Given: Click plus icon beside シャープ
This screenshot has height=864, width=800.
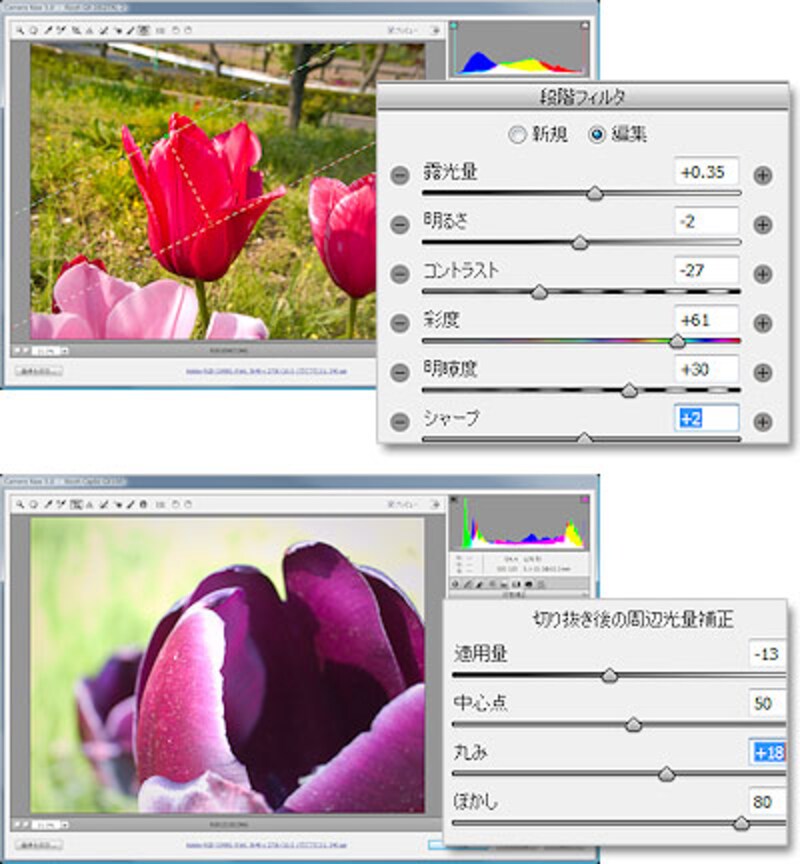Looking at the screenshot, I should coord(763,421).
